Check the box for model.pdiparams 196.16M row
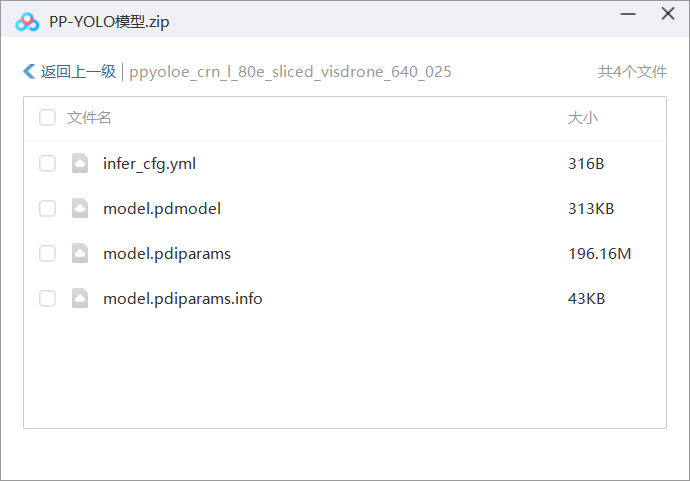 47,253
